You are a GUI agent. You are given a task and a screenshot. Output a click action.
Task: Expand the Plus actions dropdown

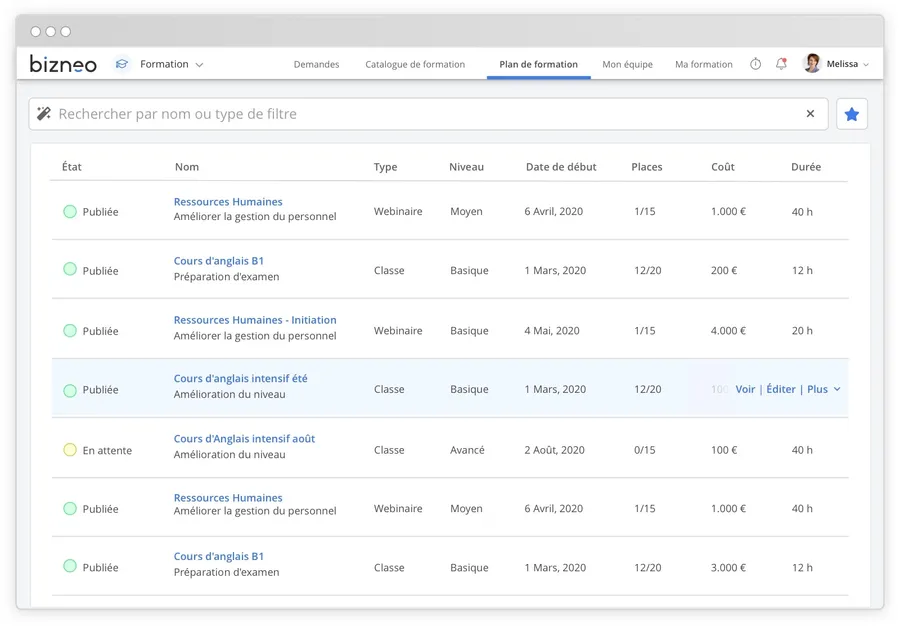823,389
